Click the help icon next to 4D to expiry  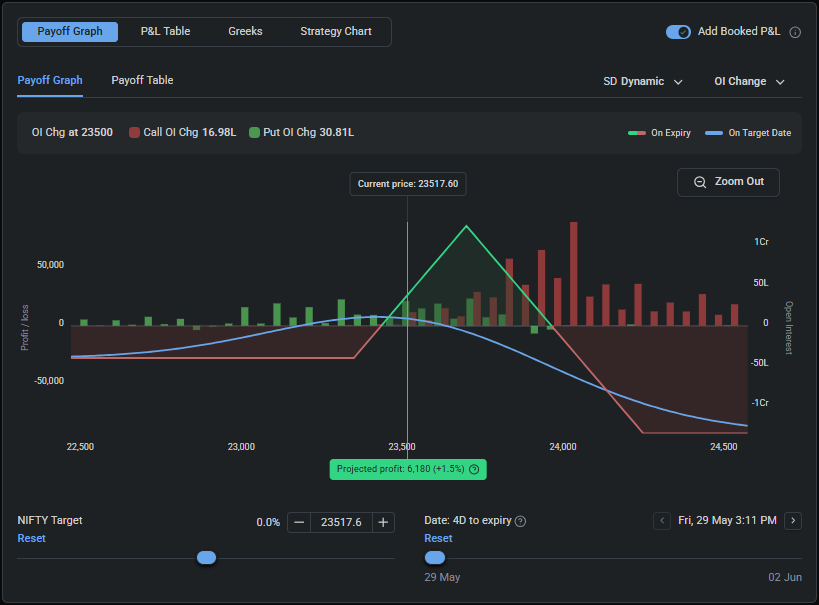tap(520, 521)
